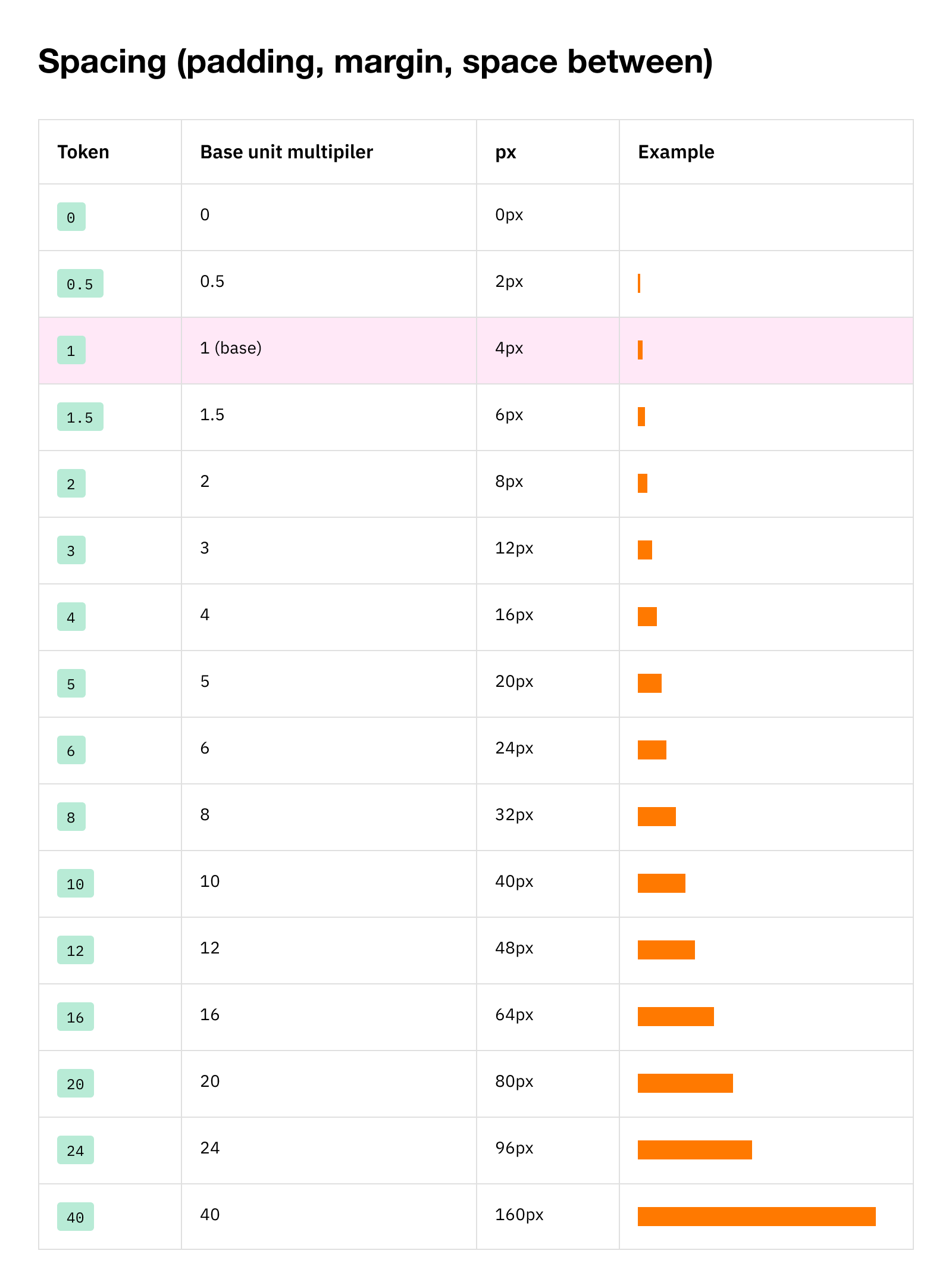
Task: Click the green 1.5 token badge
Action: coord(80,417)
